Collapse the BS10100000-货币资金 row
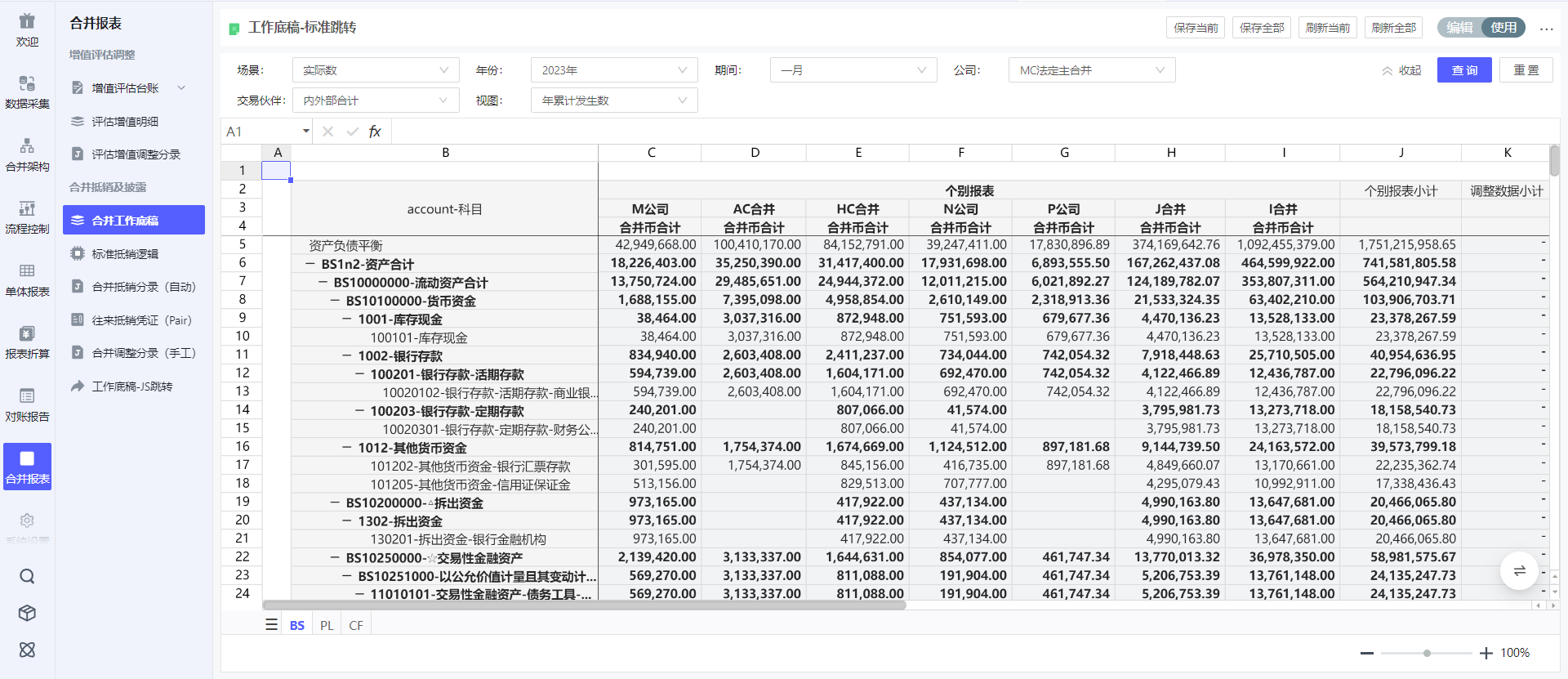This screenshot has height=679, width=1568. pos(335,301)
